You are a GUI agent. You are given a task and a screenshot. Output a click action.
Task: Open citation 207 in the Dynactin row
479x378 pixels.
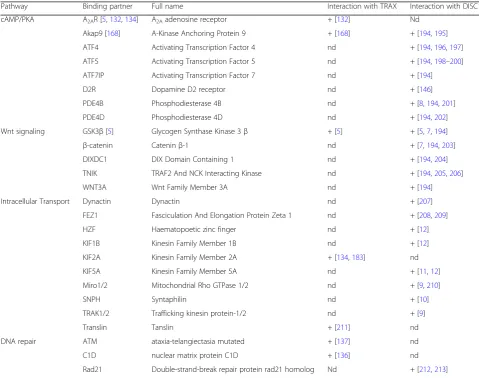pos(425,201)
